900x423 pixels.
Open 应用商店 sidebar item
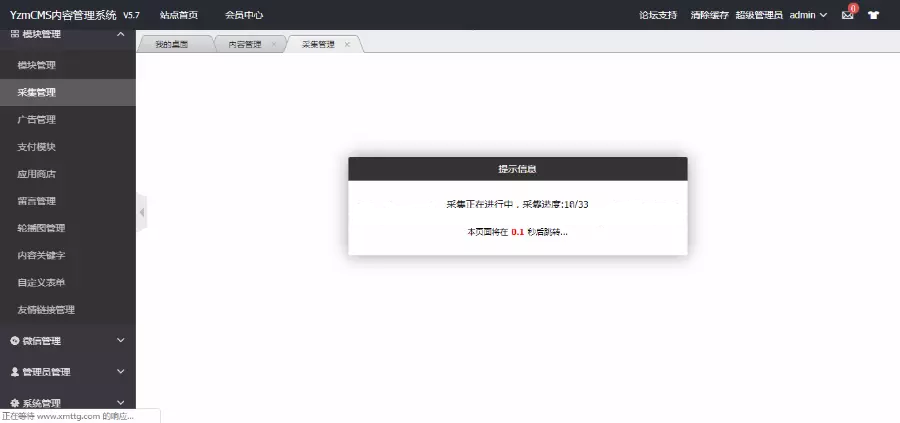(68, 174)
